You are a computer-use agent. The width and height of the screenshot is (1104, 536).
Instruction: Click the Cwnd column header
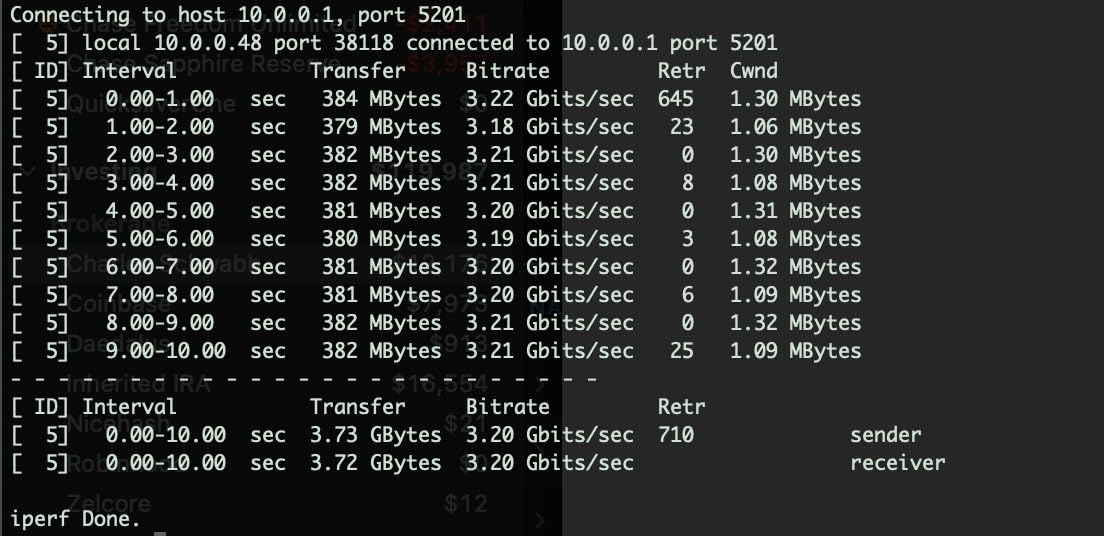[753, 71]
